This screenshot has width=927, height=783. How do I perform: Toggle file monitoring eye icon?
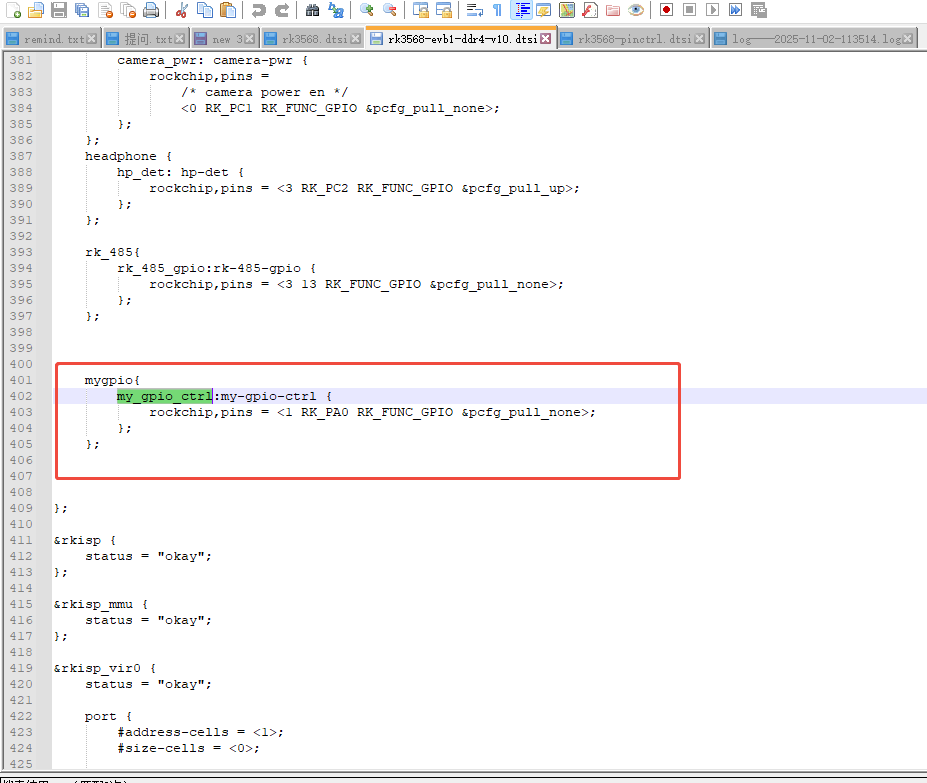point(636,10)
